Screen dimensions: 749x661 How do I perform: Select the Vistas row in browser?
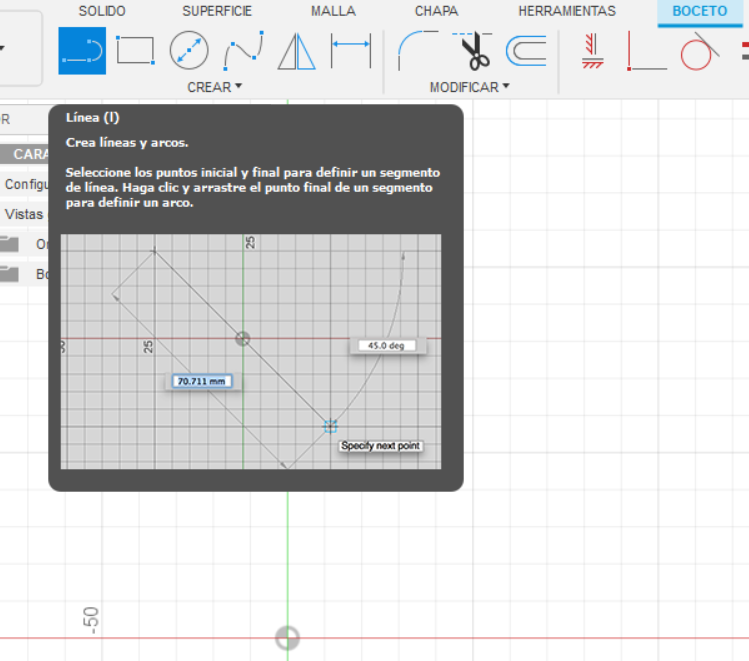[24, 214]
